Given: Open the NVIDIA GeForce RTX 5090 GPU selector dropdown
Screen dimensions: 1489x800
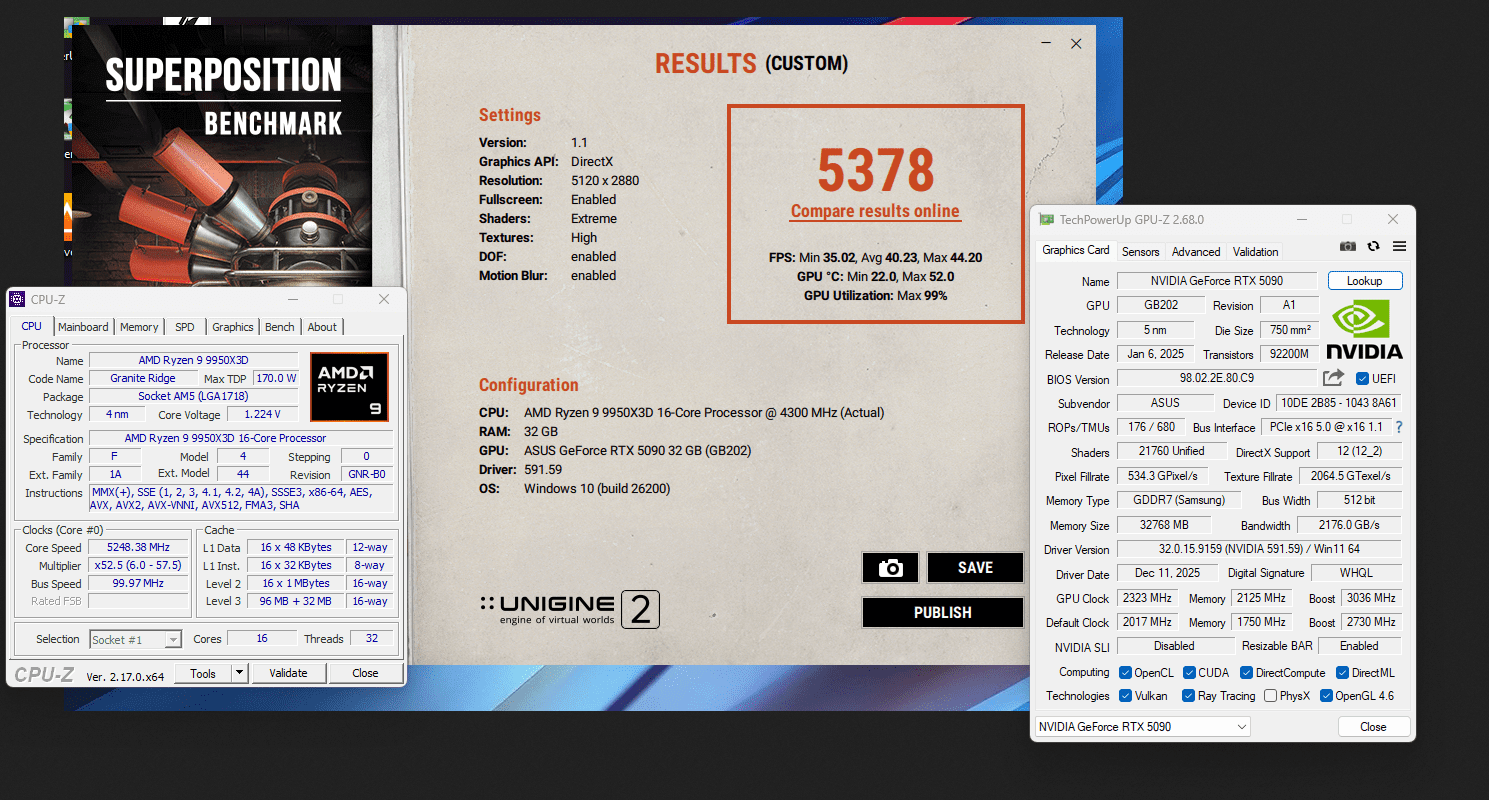Looking at the screenshot, I should tap(1142, 727).
